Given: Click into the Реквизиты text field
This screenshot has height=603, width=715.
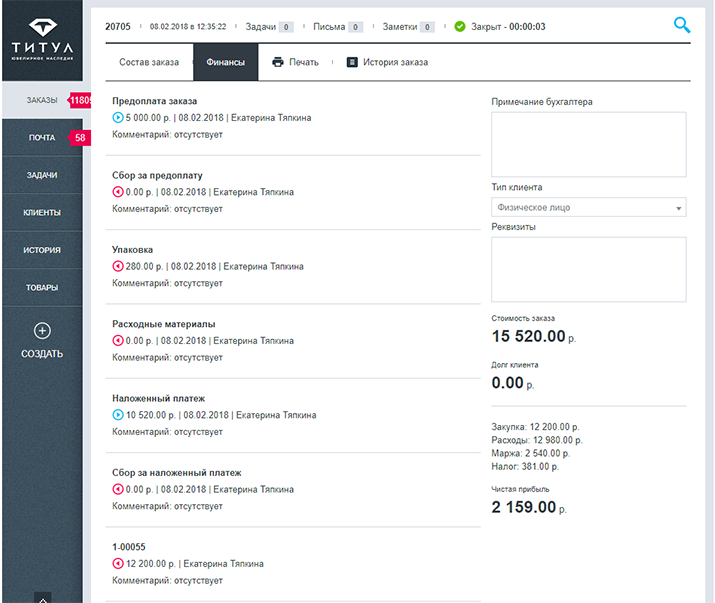Looking at the screenshot, I should (588, 269).
